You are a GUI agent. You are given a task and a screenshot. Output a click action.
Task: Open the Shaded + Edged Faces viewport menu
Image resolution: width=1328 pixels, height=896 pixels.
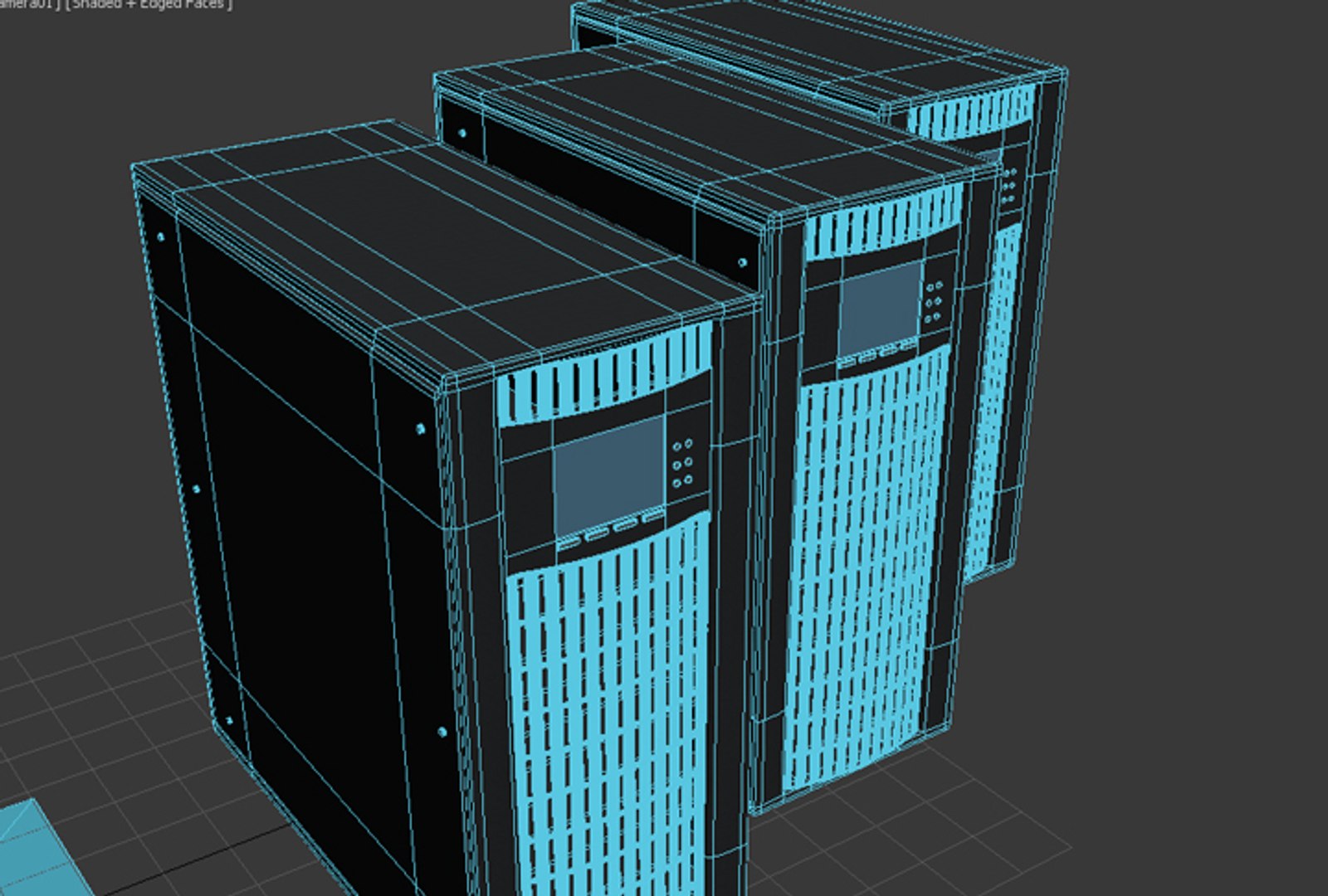pos(149,4)
